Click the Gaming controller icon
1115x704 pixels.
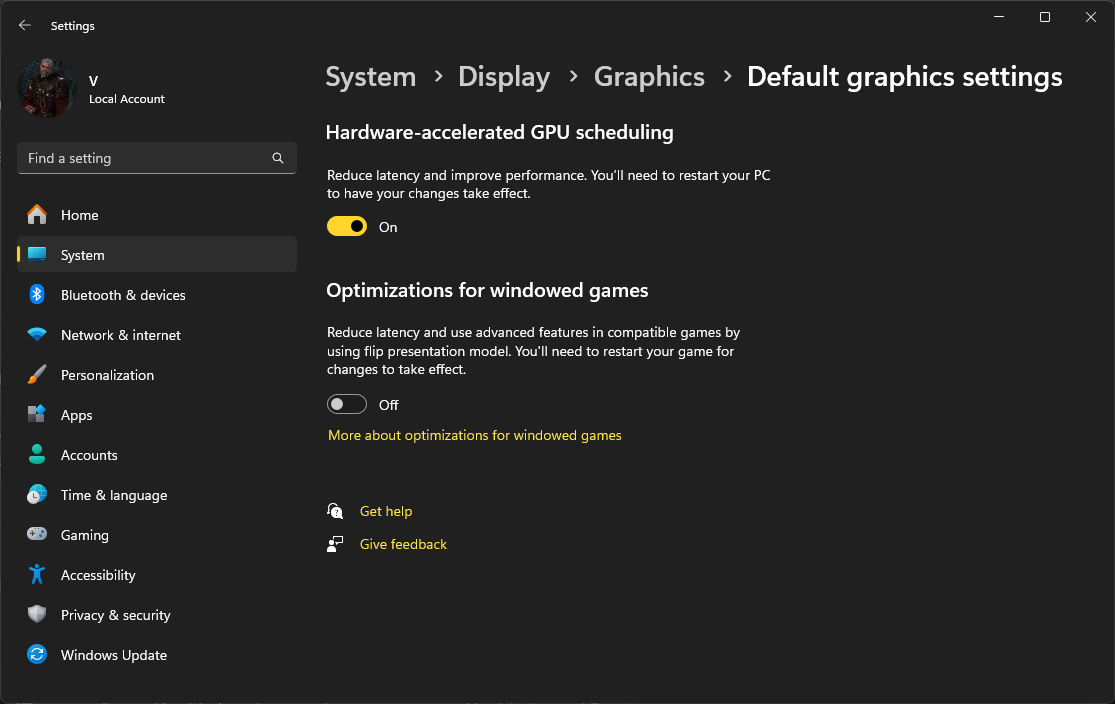point(37,535)
